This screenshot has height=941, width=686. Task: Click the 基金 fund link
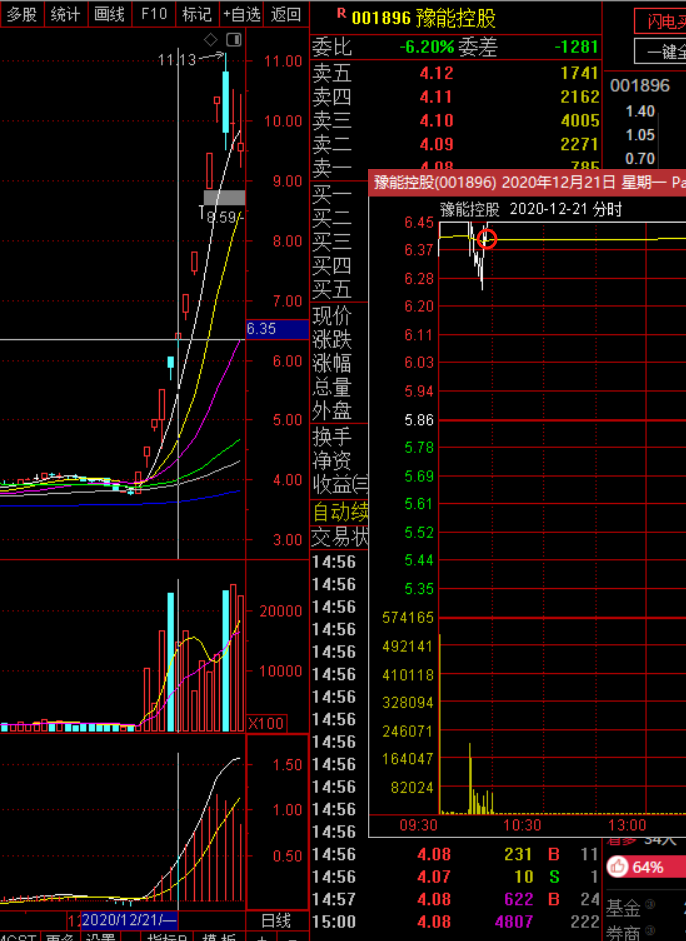[623, 908]
